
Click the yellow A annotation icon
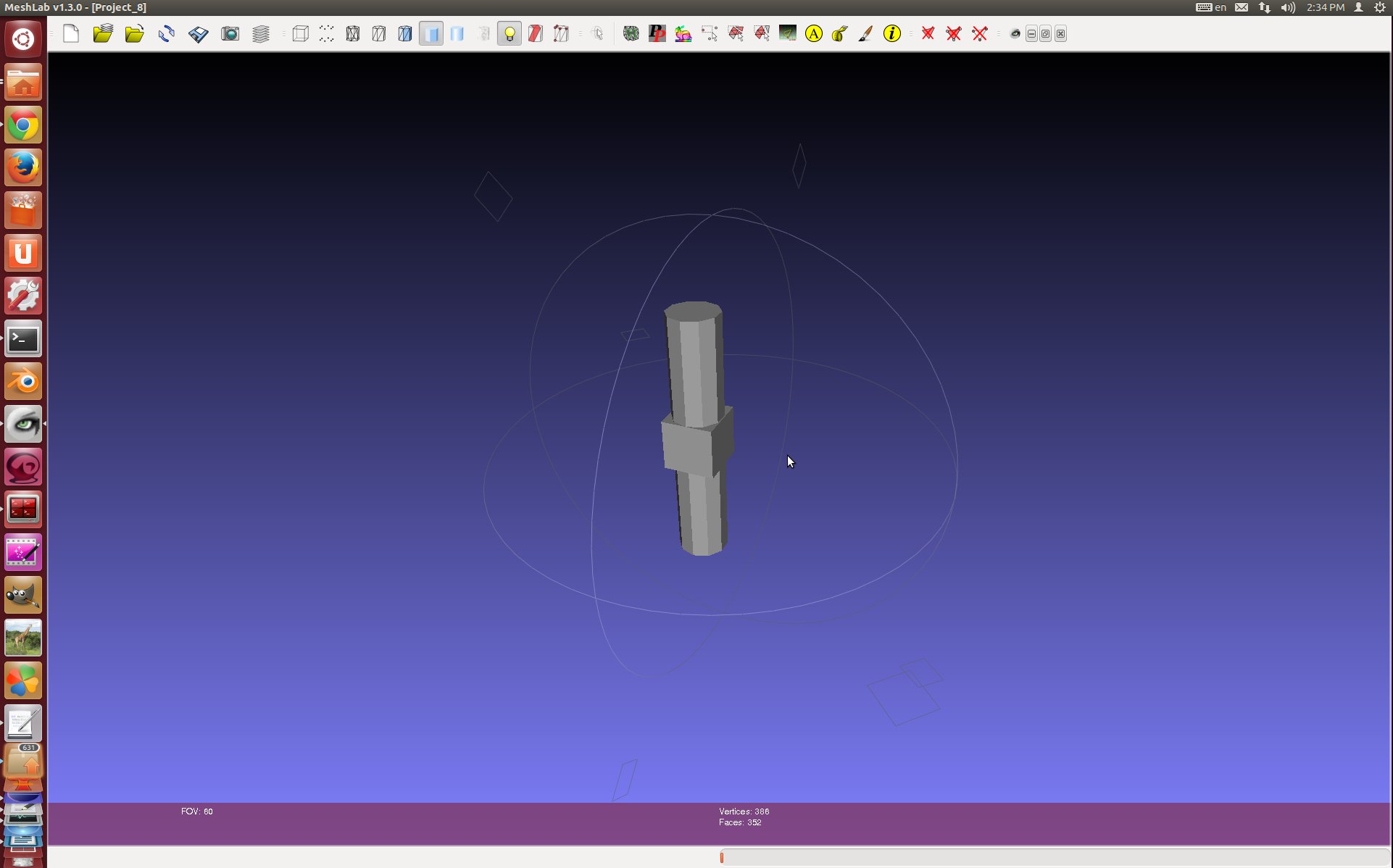tap(814, 33)
